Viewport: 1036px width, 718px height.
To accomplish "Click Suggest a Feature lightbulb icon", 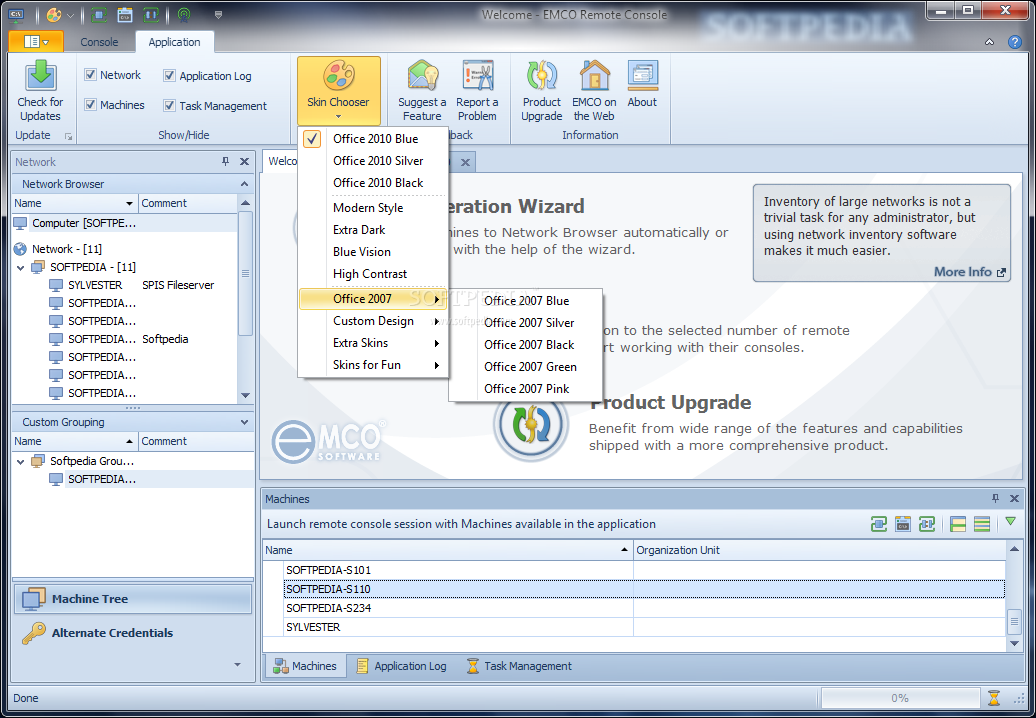I will [423, 75].
